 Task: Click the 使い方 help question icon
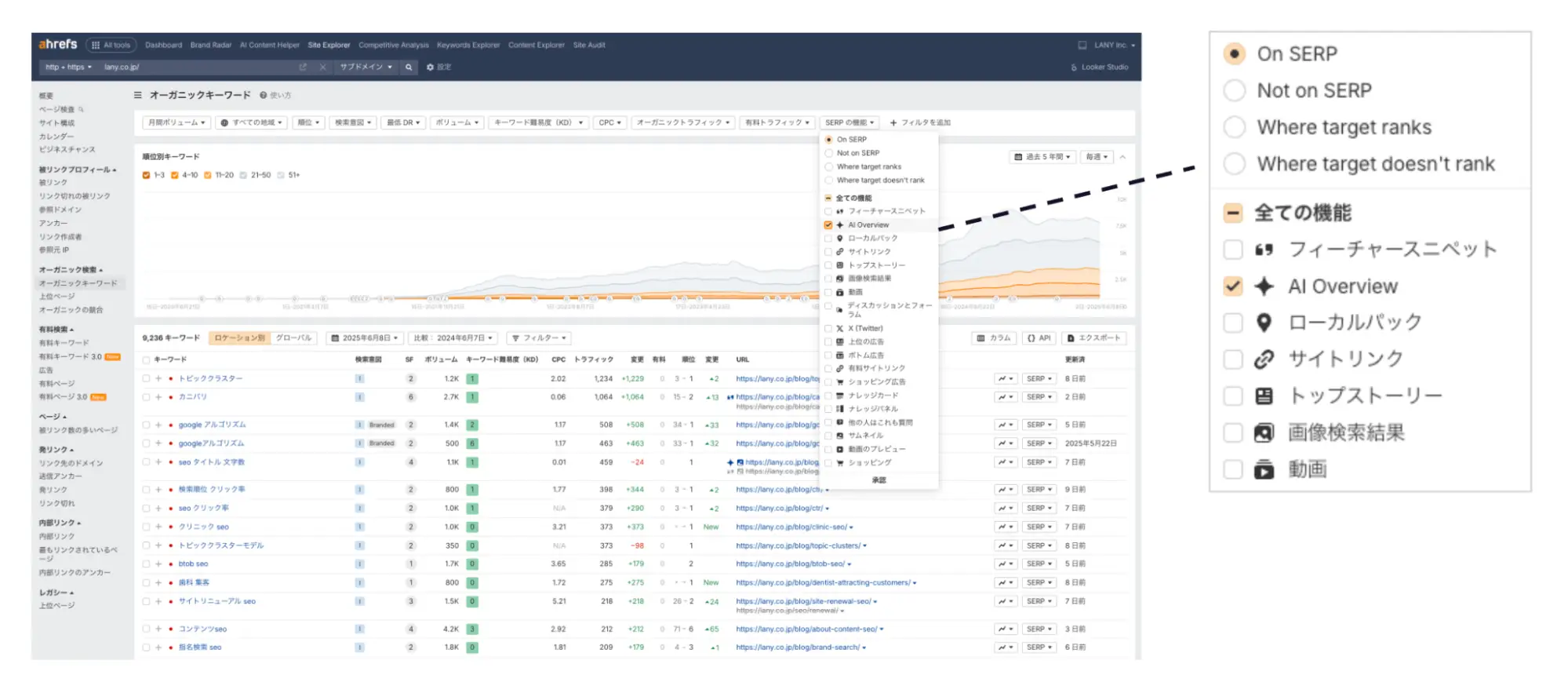click(264, 96)
